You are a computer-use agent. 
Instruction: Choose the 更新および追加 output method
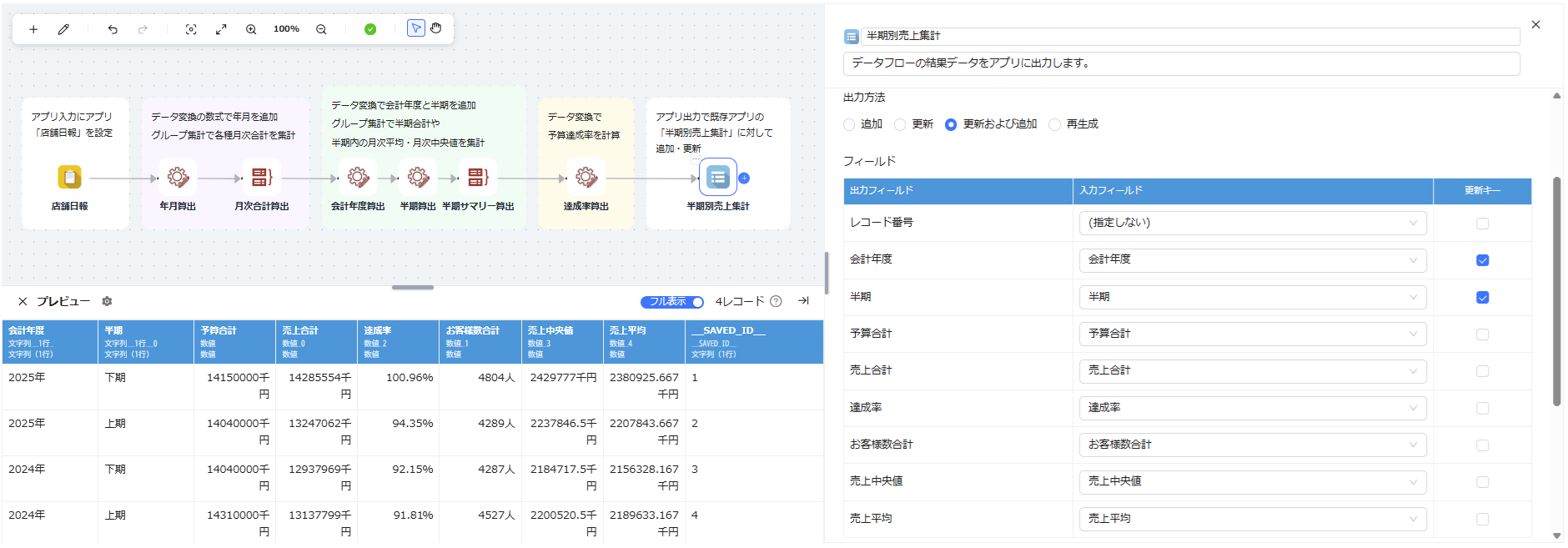point(951,124)
